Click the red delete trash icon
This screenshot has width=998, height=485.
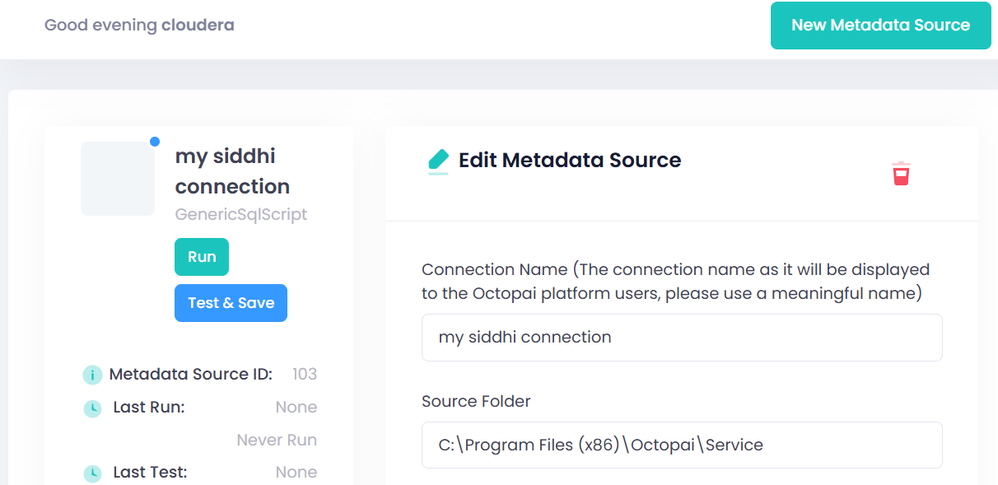coord(901,174)
